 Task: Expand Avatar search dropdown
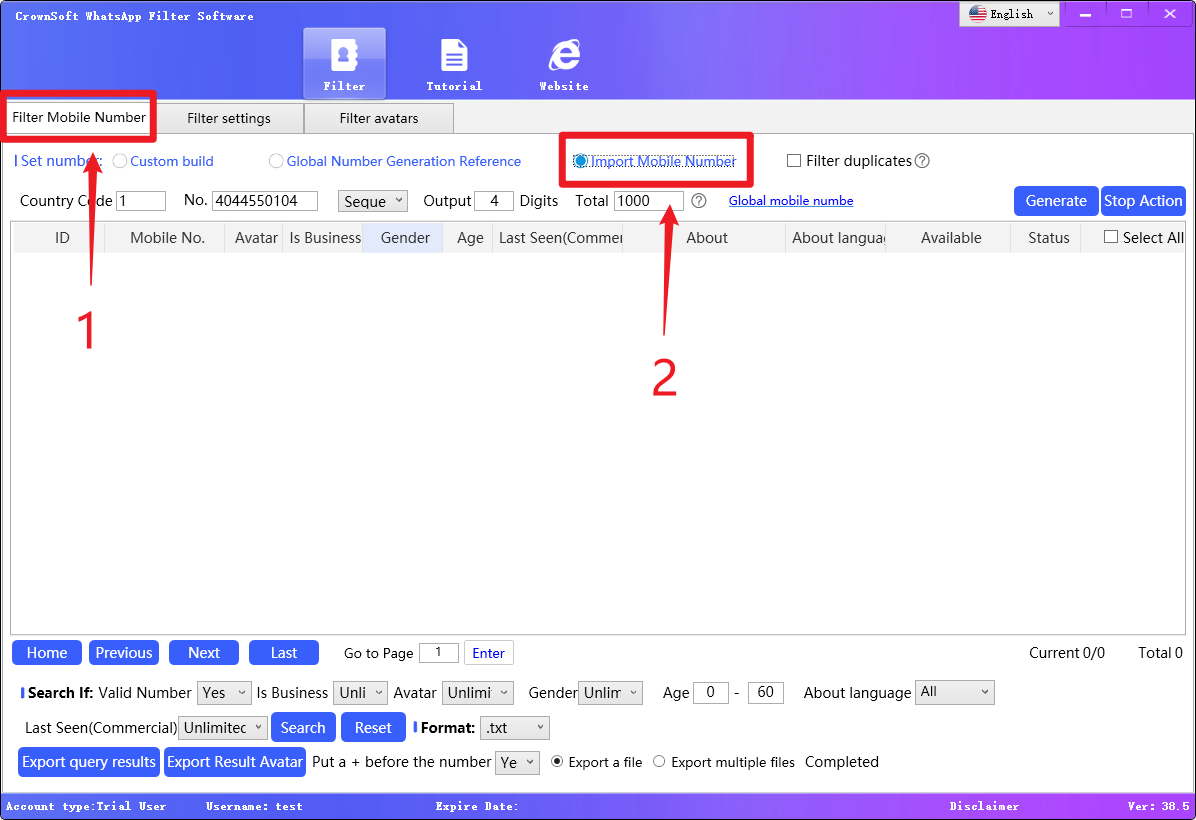click(477, 693)
